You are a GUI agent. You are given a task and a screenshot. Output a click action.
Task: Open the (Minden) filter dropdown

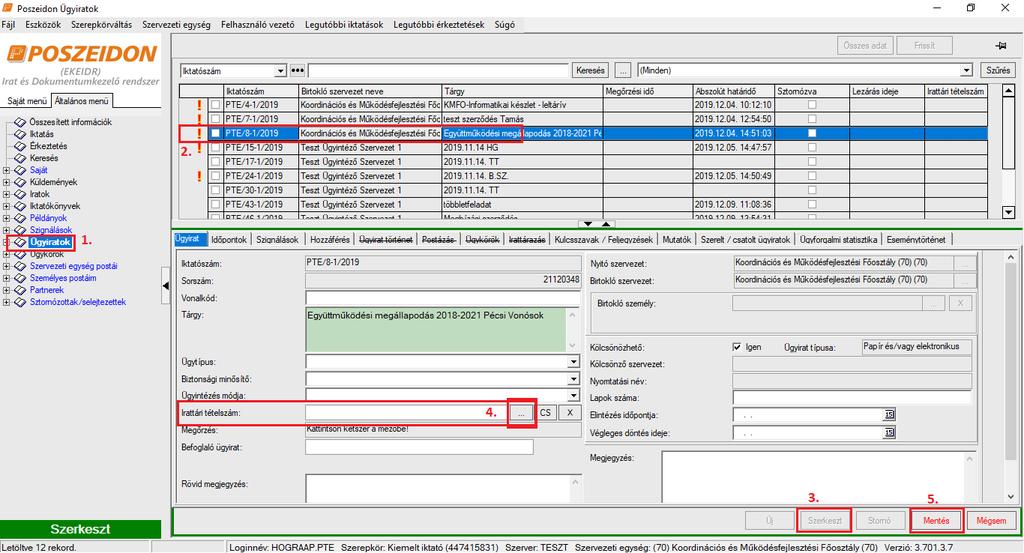pos(967,71)
